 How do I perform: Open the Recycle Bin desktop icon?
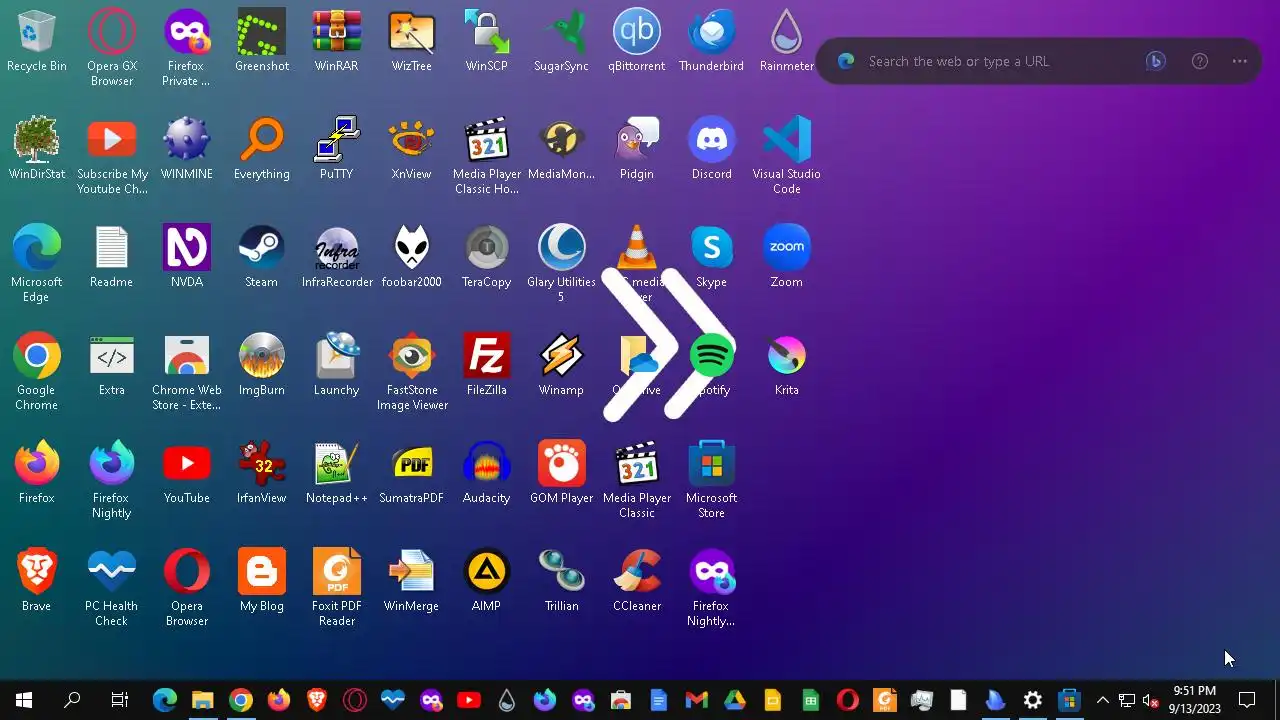point(36,42)
